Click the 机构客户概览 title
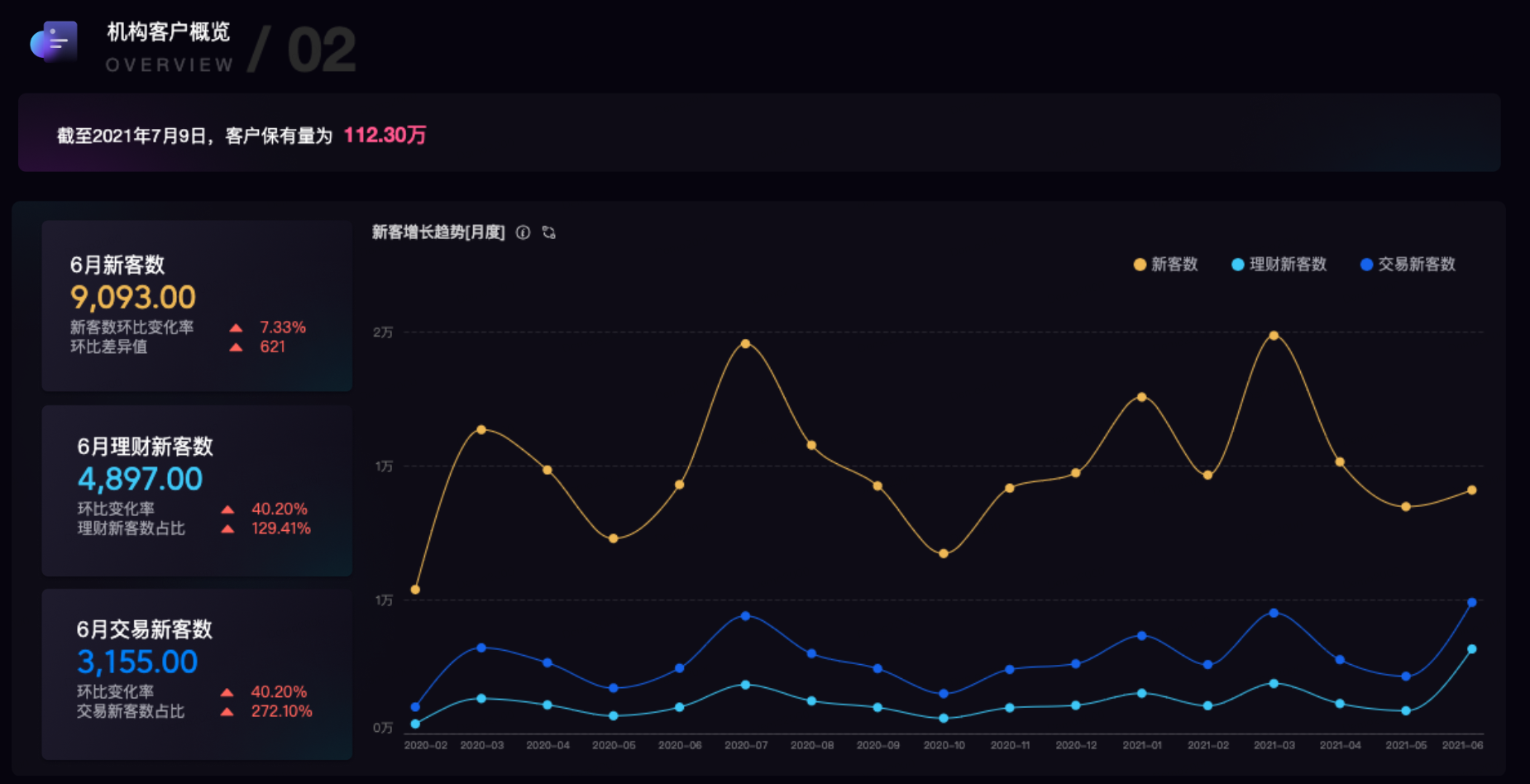Viewport: 1530px width, 784px height. (x=169, y=32)
